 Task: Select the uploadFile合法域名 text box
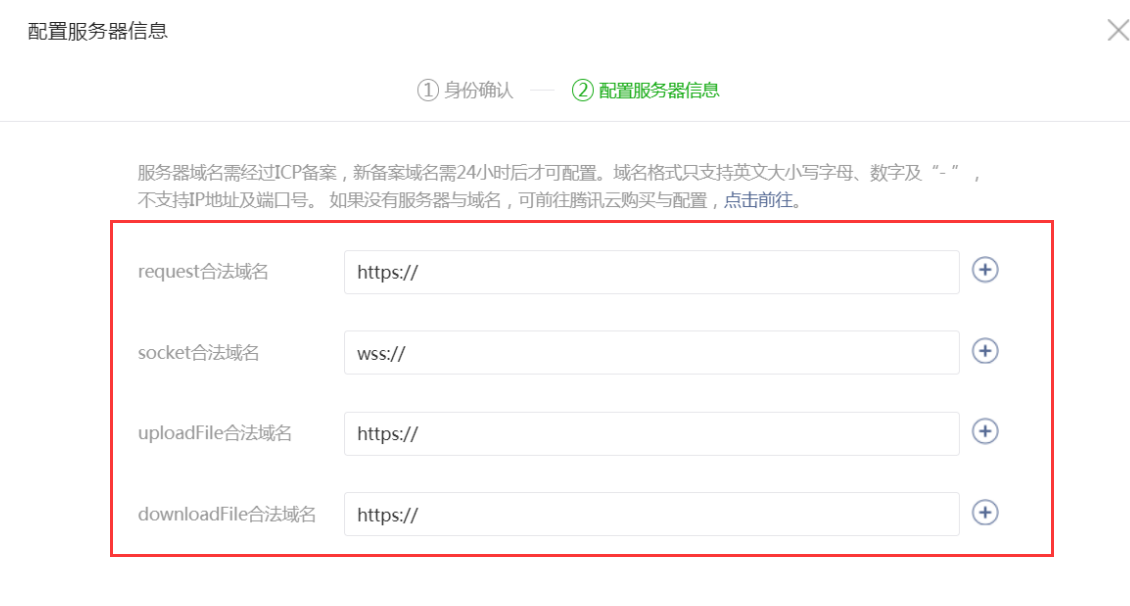[650, 434]
